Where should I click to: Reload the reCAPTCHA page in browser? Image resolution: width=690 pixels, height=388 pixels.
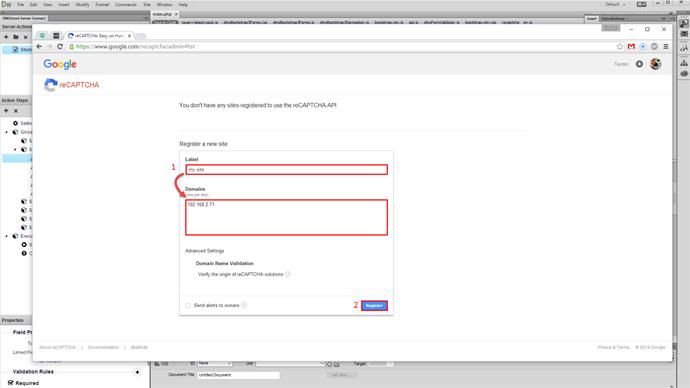[x=60, y=46]
